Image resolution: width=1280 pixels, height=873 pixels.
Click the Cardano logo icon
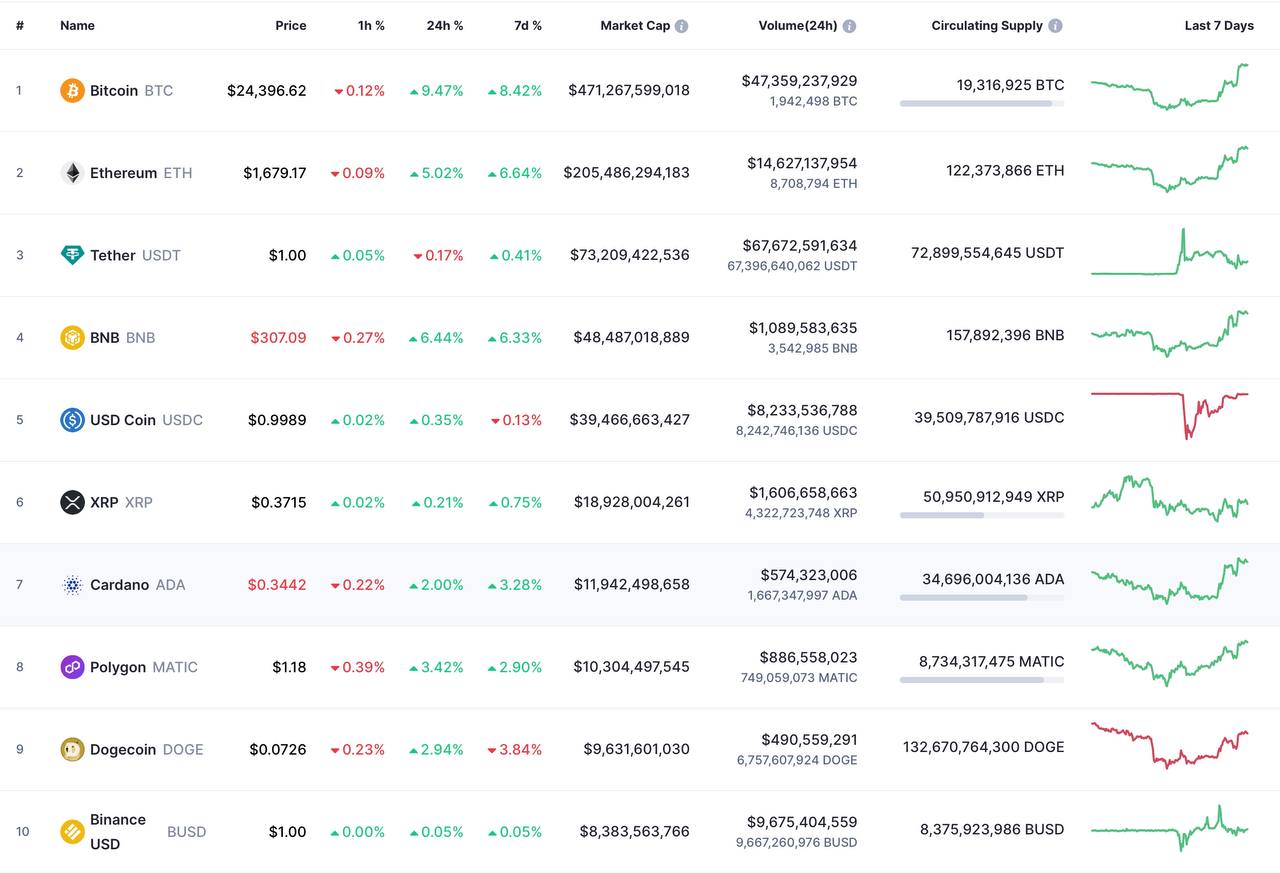72,585
